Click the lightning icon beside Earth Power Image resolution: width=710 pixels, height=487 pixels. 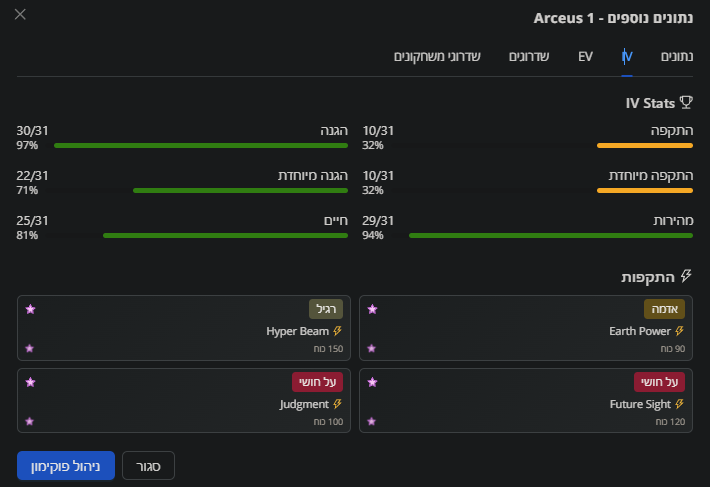point(680,331)
